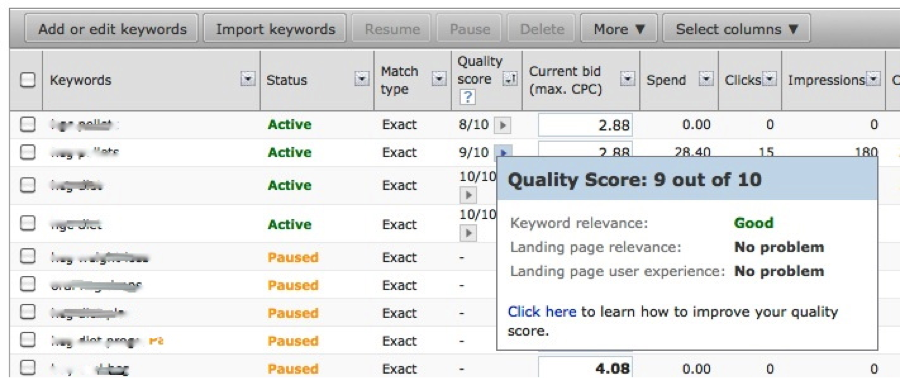900x378 pixels.
Task: Open the Status column filter arrow
Action: [362, 80]
